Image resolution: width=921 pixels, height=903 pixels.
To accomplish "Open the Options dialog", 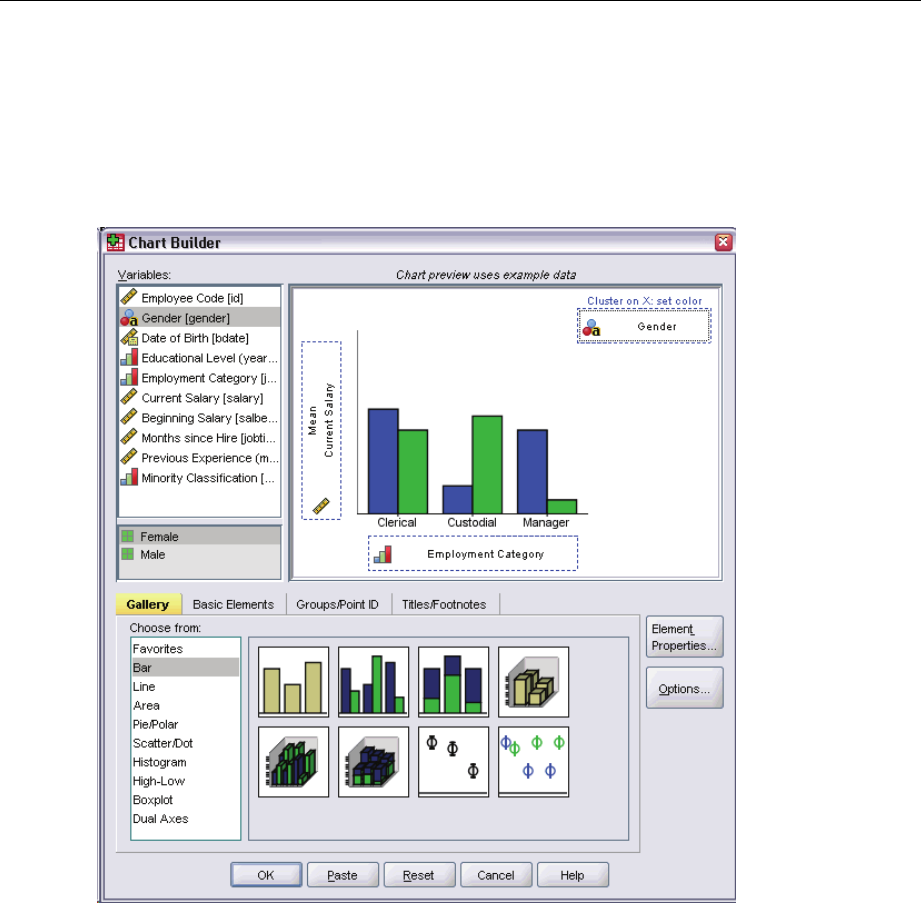I will click(x=684, y=688).
